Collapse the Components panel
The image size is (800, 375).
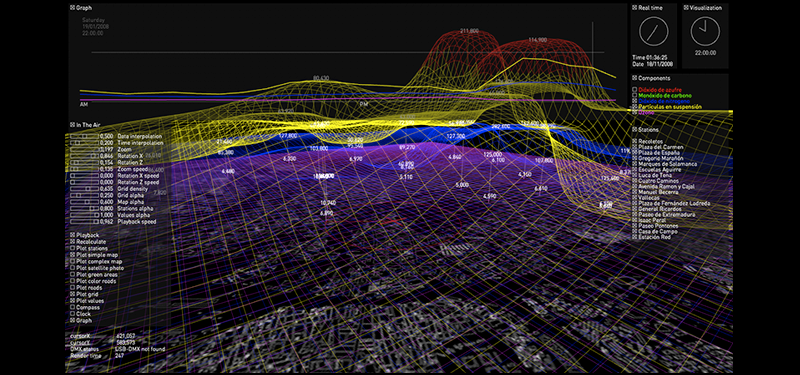coord(635,78)
